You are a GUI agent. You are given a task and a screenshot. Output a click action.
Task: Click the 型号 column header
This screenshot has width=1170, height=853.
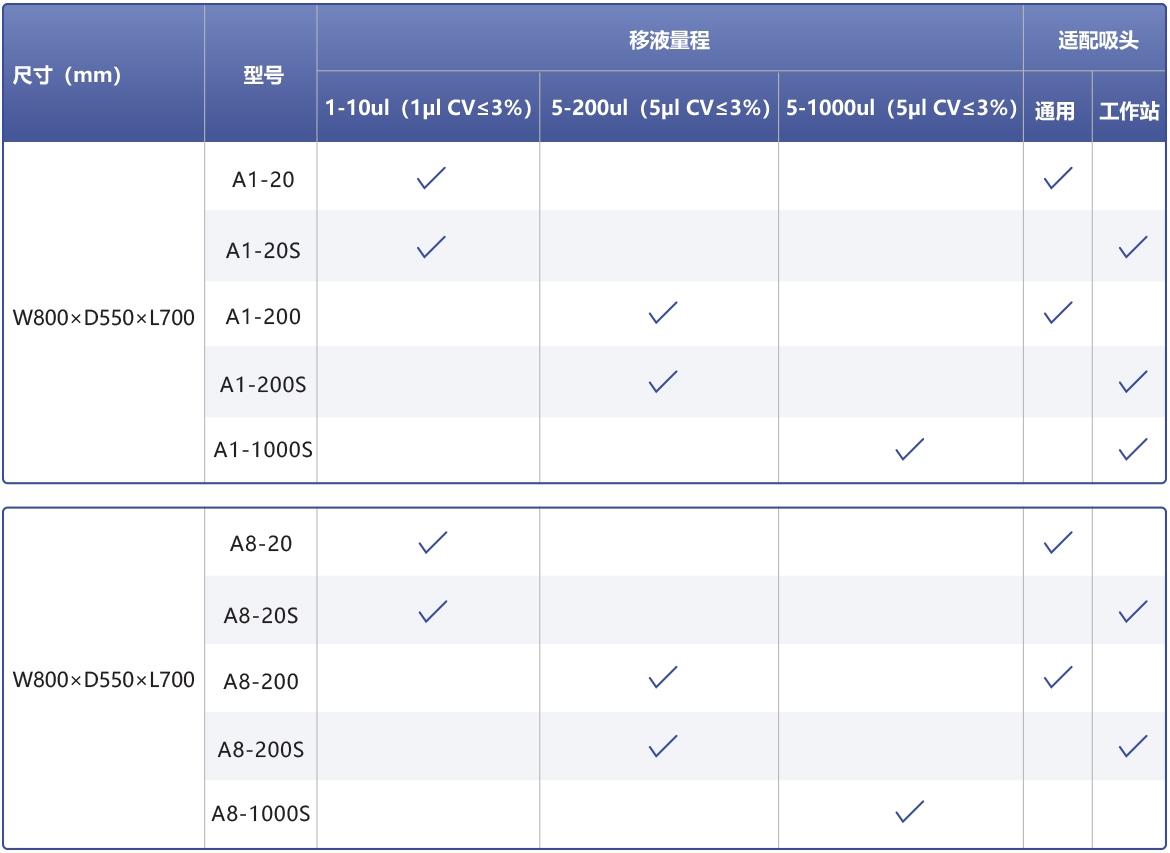point(263,75)
